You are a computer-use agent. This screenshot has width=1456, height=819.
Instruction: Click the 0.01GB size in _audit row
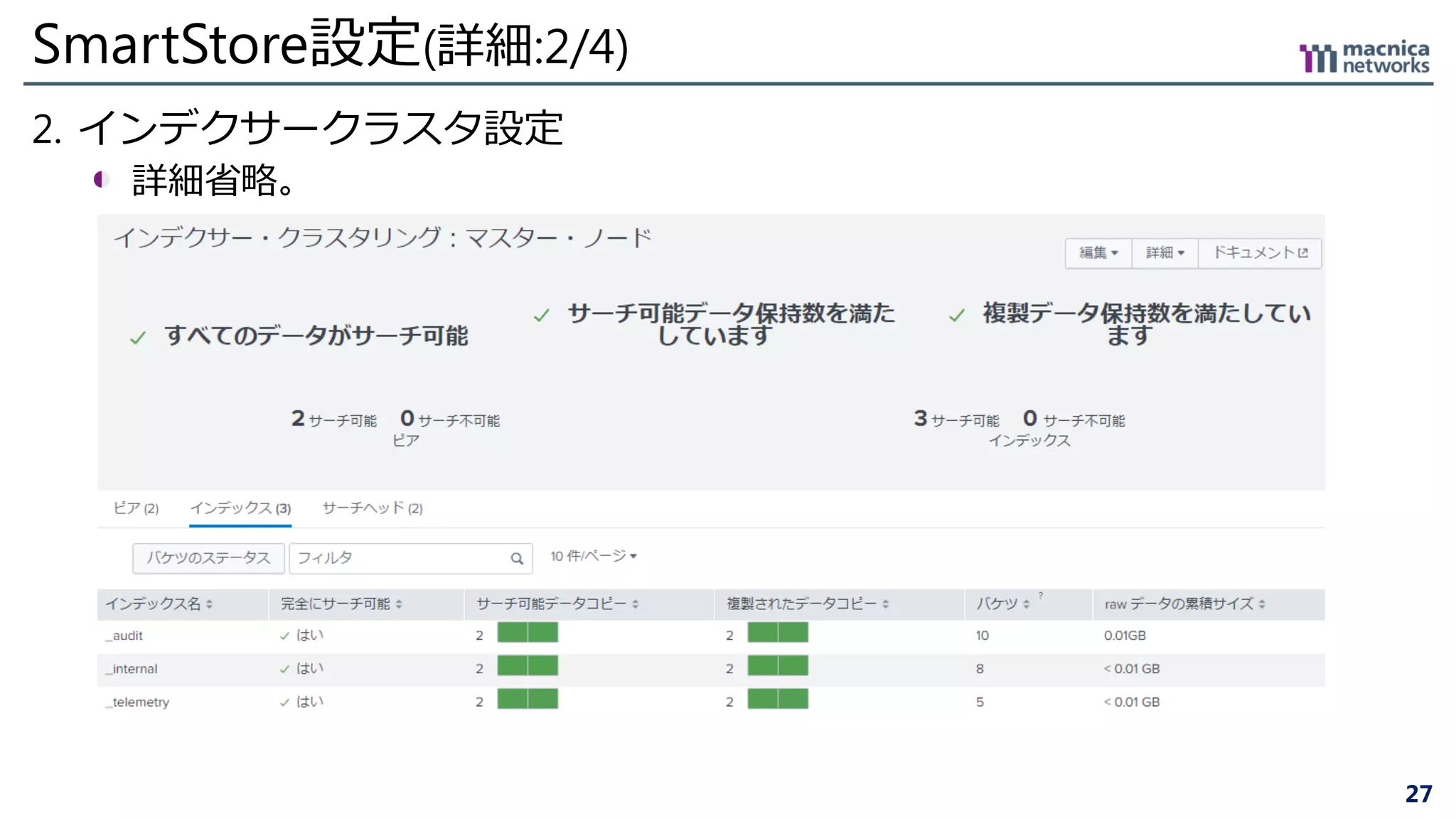1125,636
